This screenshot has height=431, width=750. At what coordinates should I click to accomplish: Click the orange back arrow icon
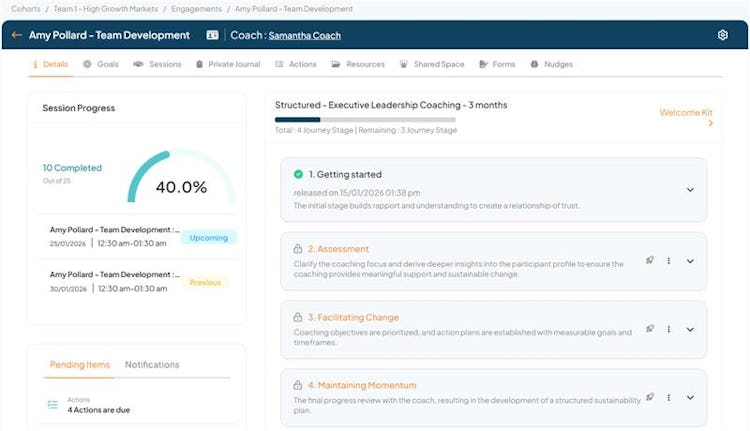point(16,35)
